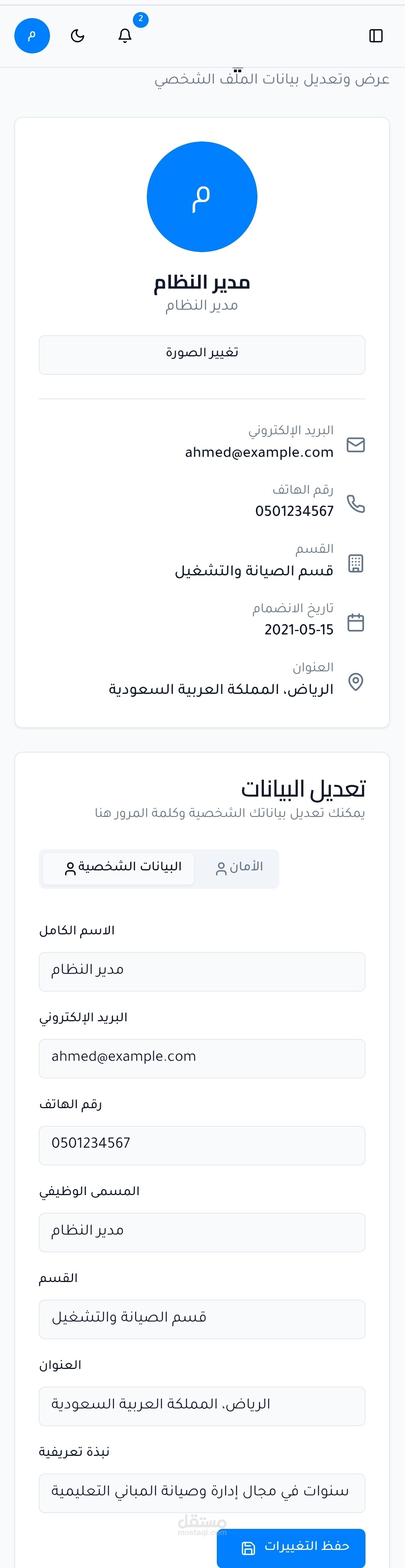This screenshot has height=1568, width=405.
Task: Click the القسم input field
Action: click(202, 1319)
